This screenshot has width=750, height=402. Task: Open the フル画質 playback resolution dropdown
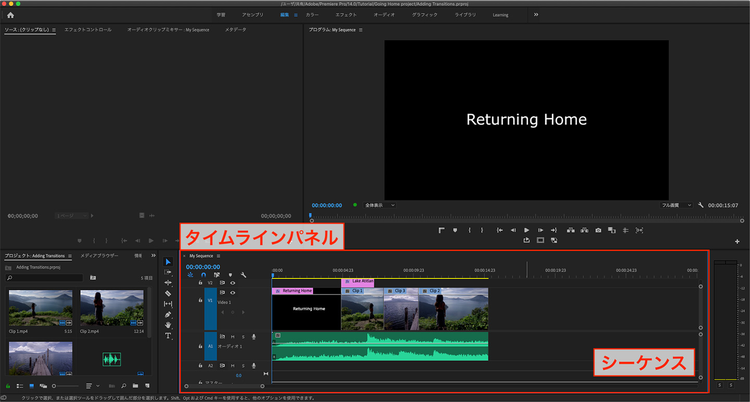tap(677, 205)
